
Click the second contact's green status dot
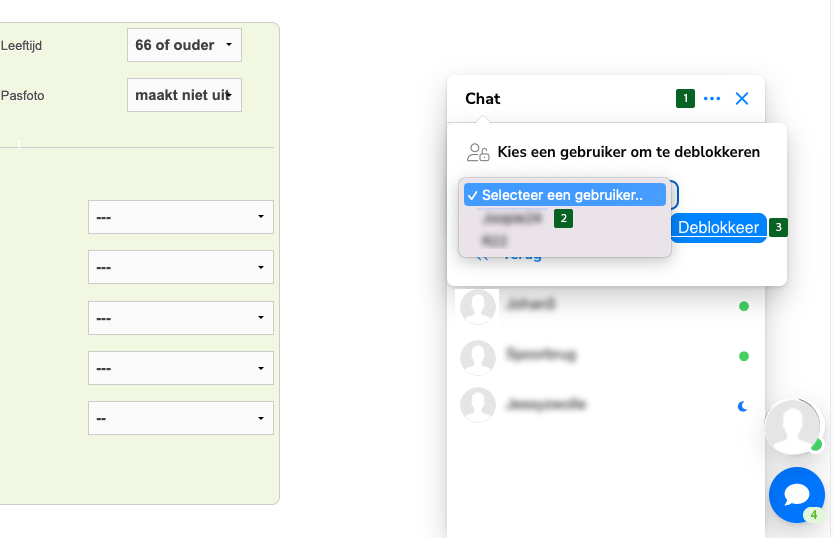point(744,356)
